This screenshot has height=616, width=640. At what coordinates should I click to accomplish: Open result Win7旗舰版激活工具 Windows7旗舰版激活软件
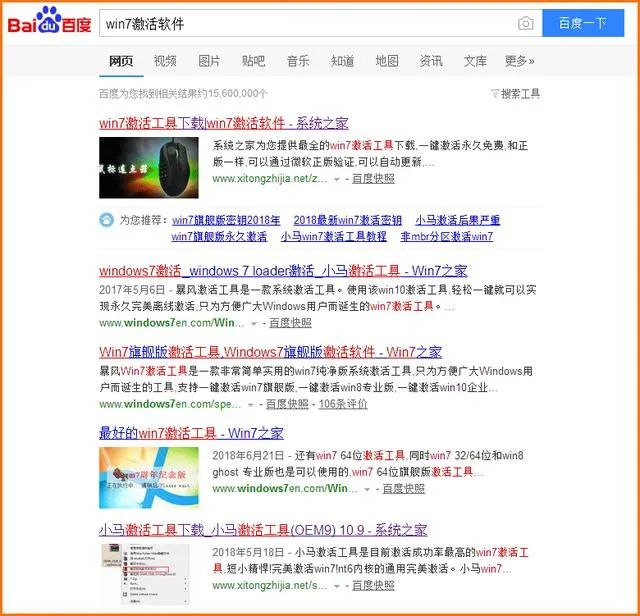coord(270,351)
